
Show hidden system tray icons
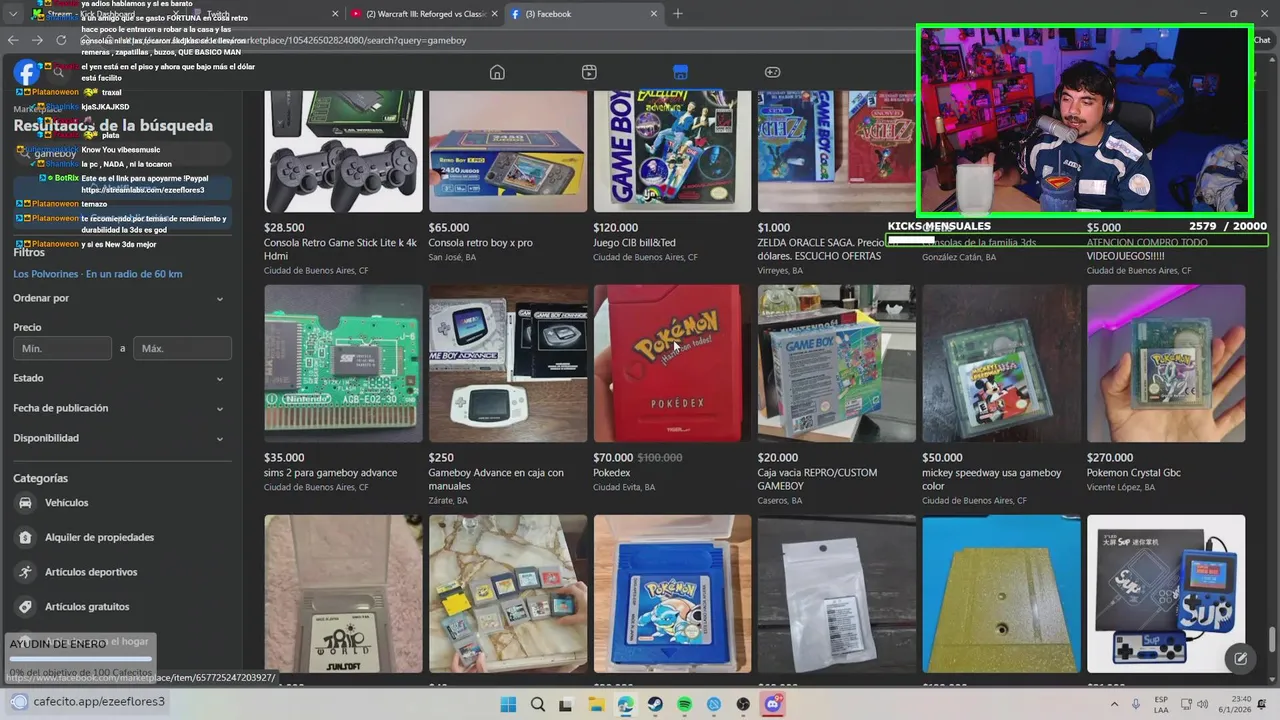(x=1114, y=704)
